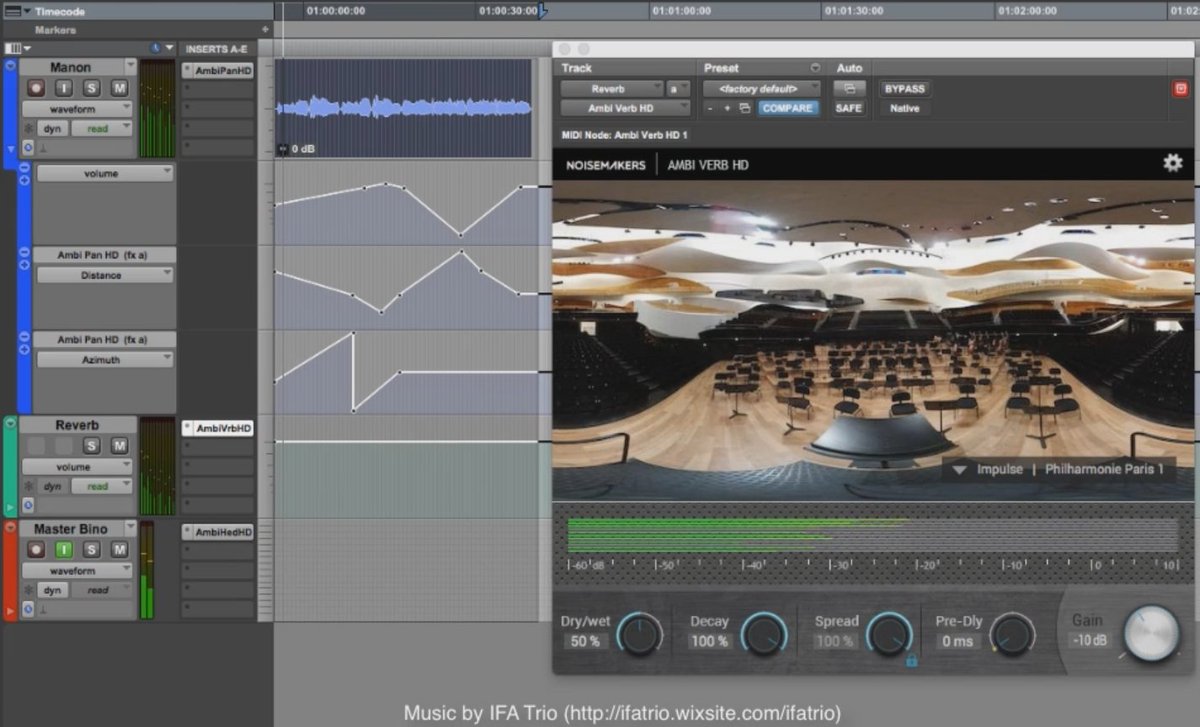Open the Preset section circular menu arrow
The width and height of the screenshot is (1200, 727).
tap(815, 68)
